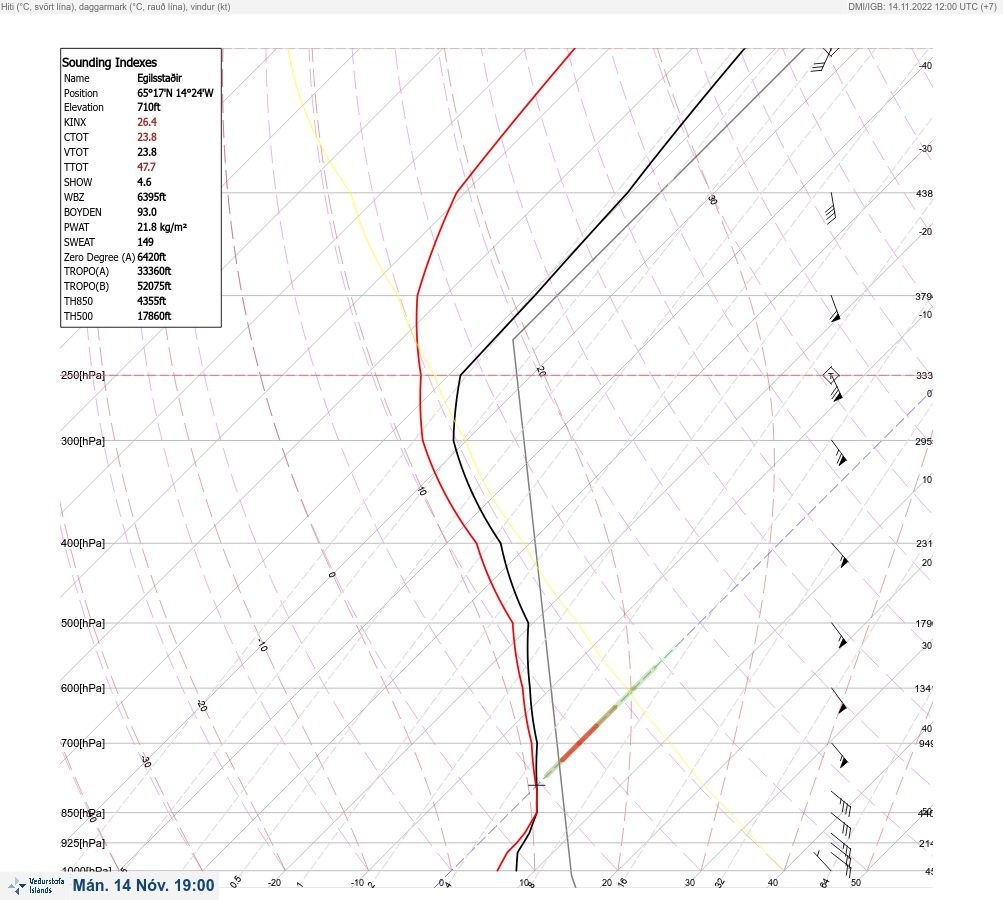Click the 438 height label on the right edge
Image resolution: width=1003 pixels, height=900 pixels.
[924, 193]
